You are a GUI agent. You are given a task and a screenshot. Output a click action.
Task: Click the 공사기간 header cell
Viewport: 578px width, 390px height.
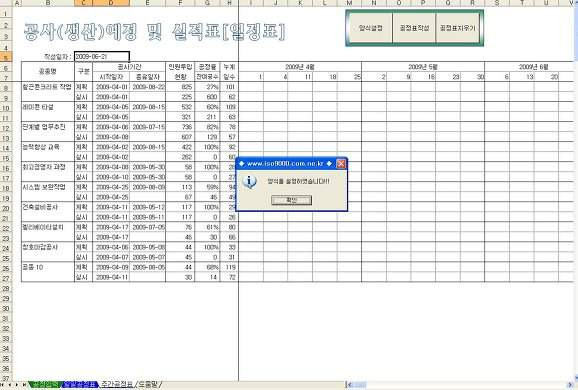pos(129,67)
